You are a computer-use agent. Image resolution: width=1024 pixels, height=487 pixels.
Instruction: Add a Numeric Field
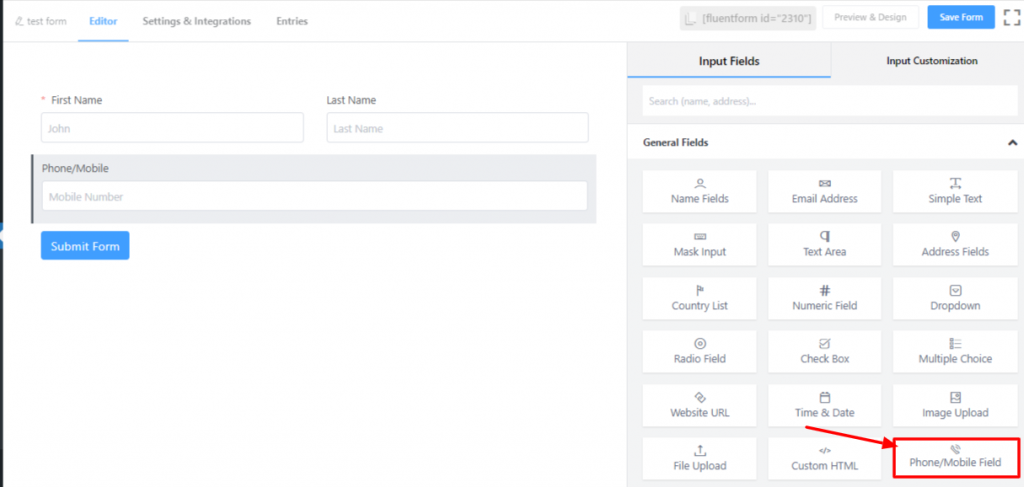click(824, 298)
